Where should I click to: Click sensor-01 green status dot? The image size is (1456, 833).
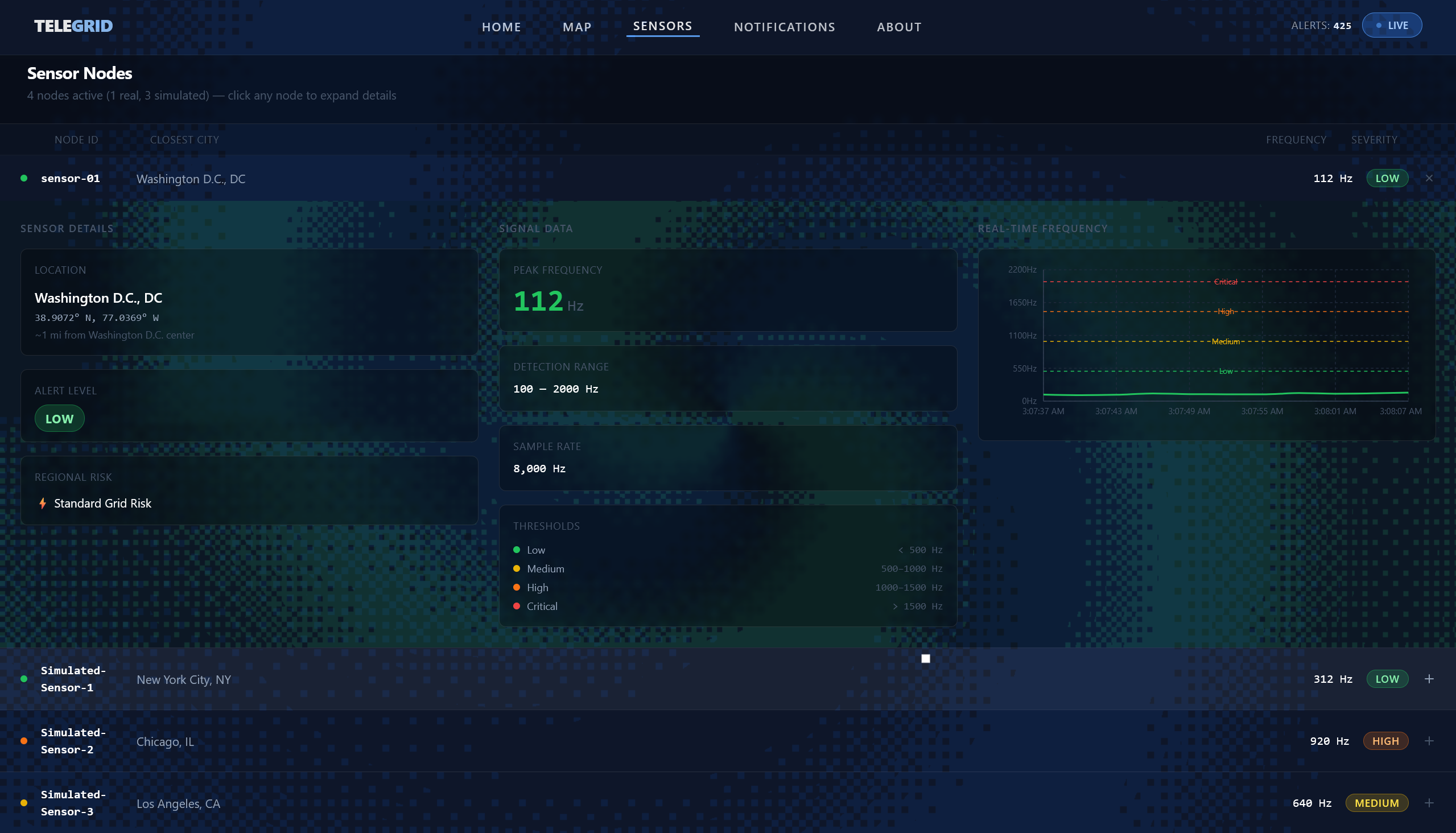[x=24, y=179]
